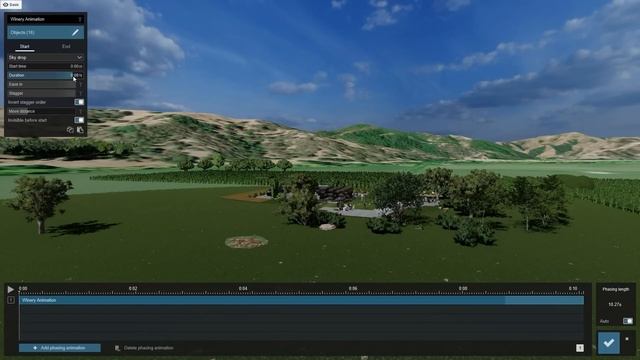Adjust the Ease in slider
Viewport: 640px width, 360px height.
pyautogui.click(x=45, y=84)
